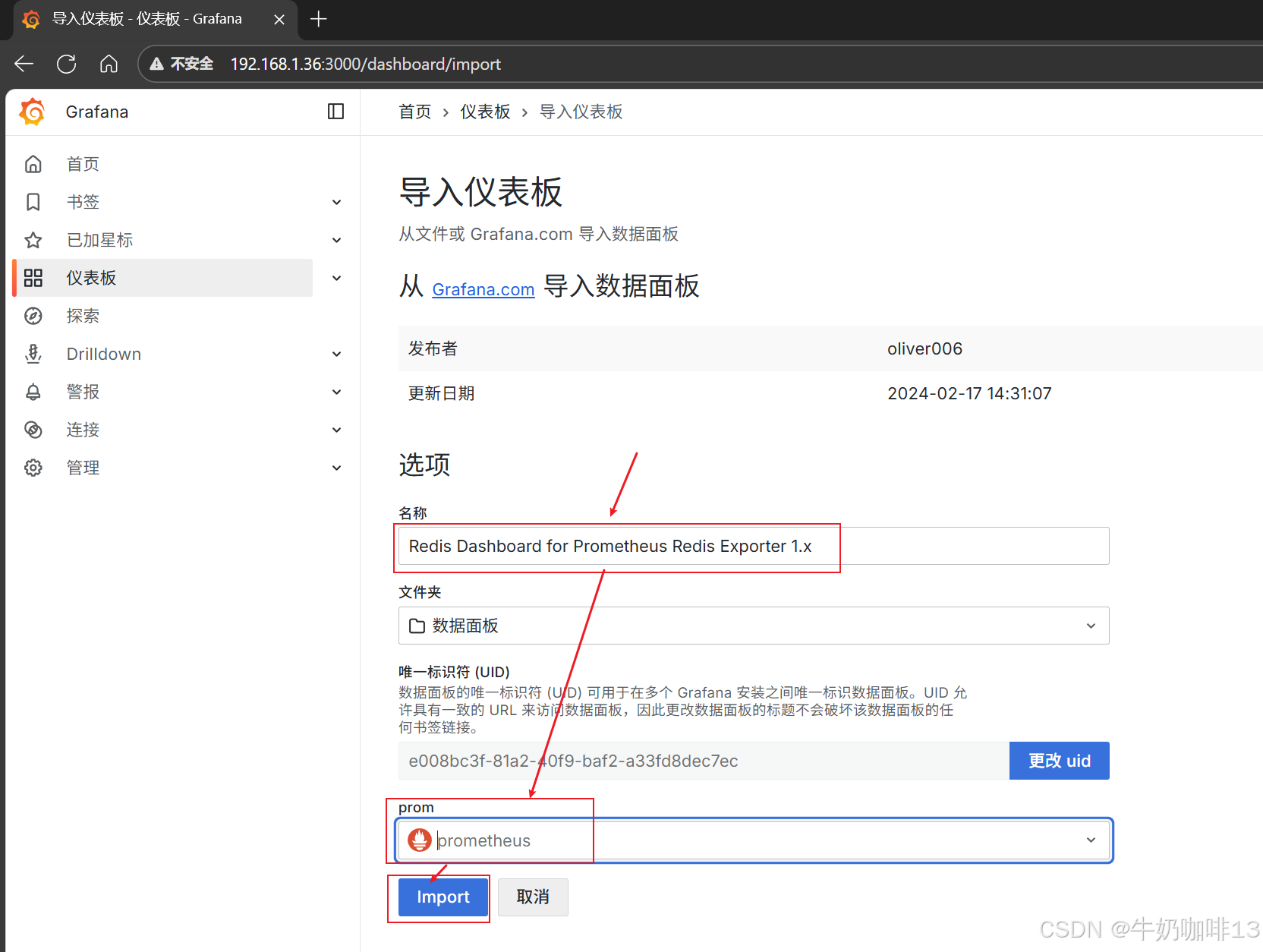Open 书签 in the sidebar menu

83,202
